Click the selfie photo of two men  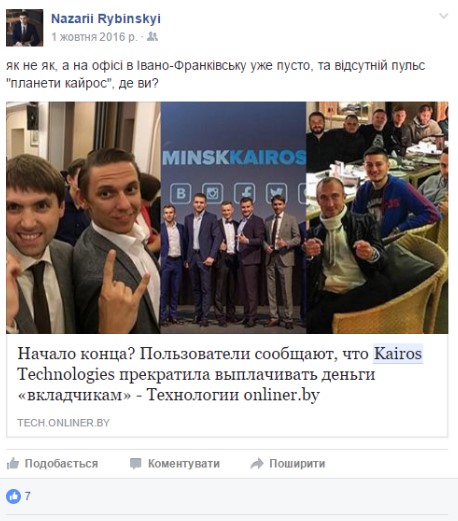(83, 217)
